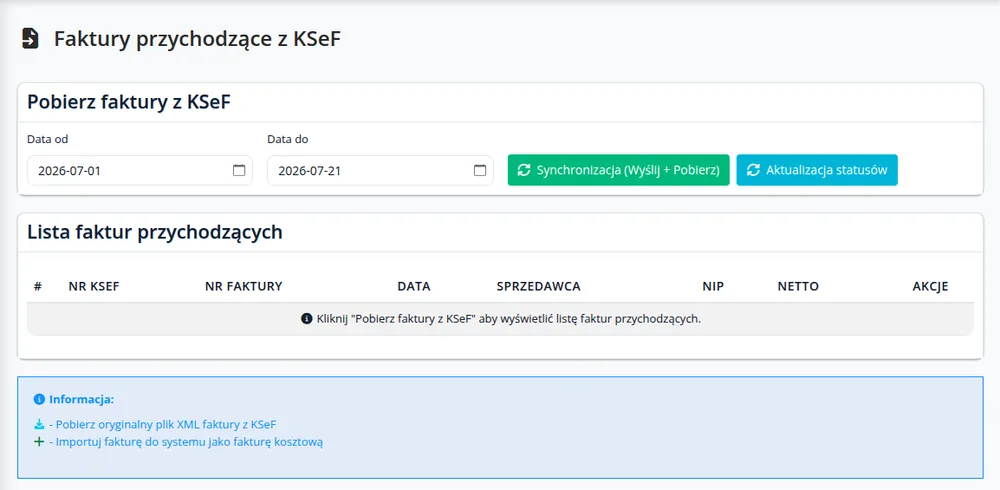Click the plus import icon in the legend

pos(39,442)
